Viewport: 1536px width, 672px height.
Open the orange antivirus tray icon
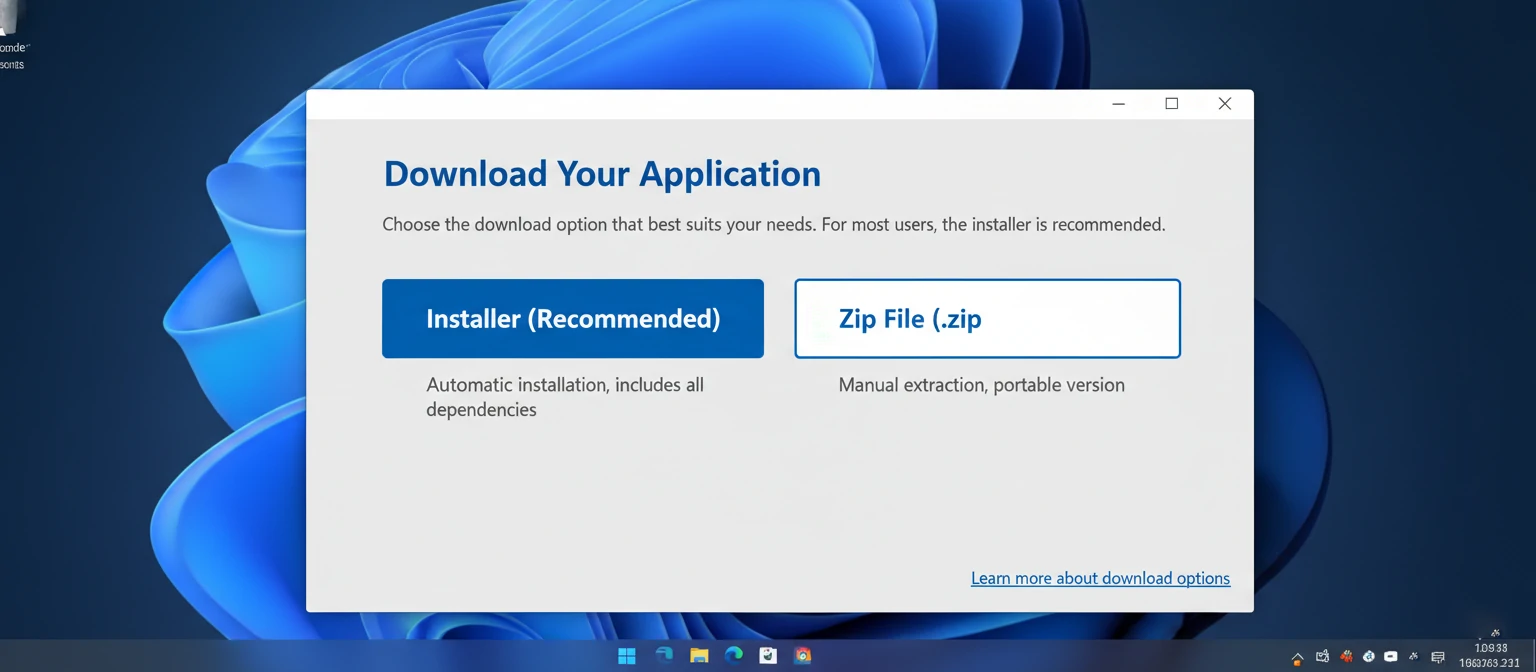[1346, 656]
